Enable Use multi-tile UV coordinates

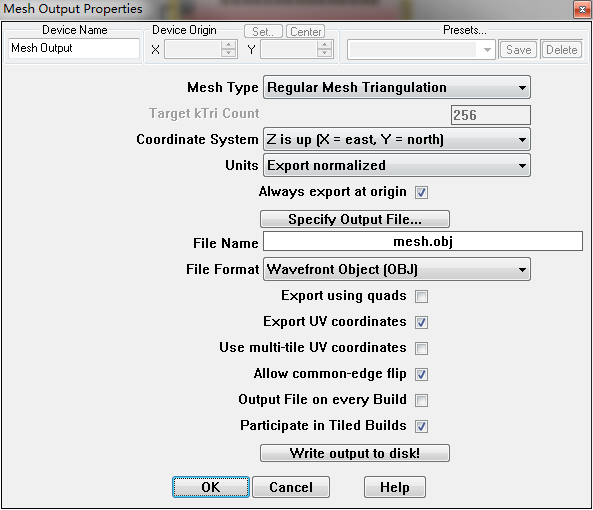click(421, 348)
